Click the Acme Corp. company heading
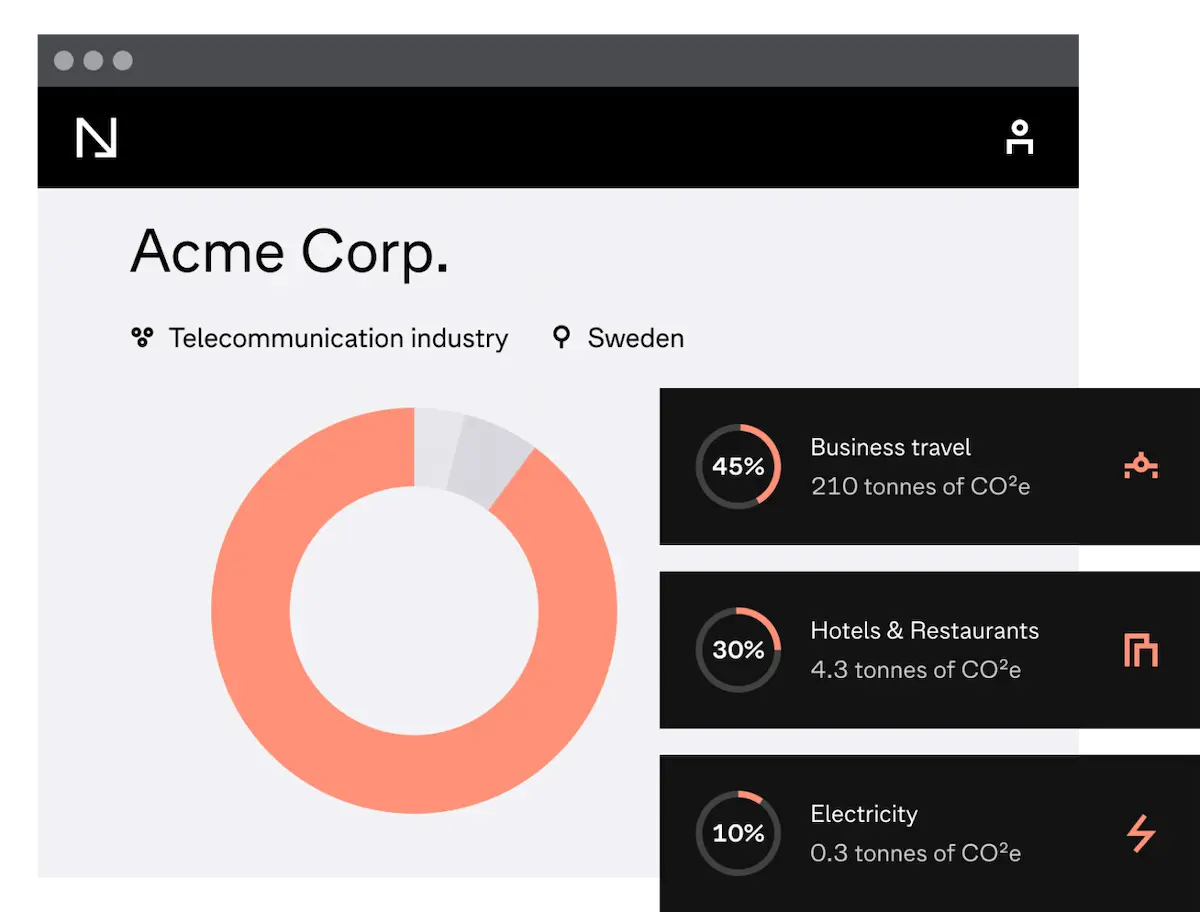This screenshot has height=912, width=1200. (289, 251)
